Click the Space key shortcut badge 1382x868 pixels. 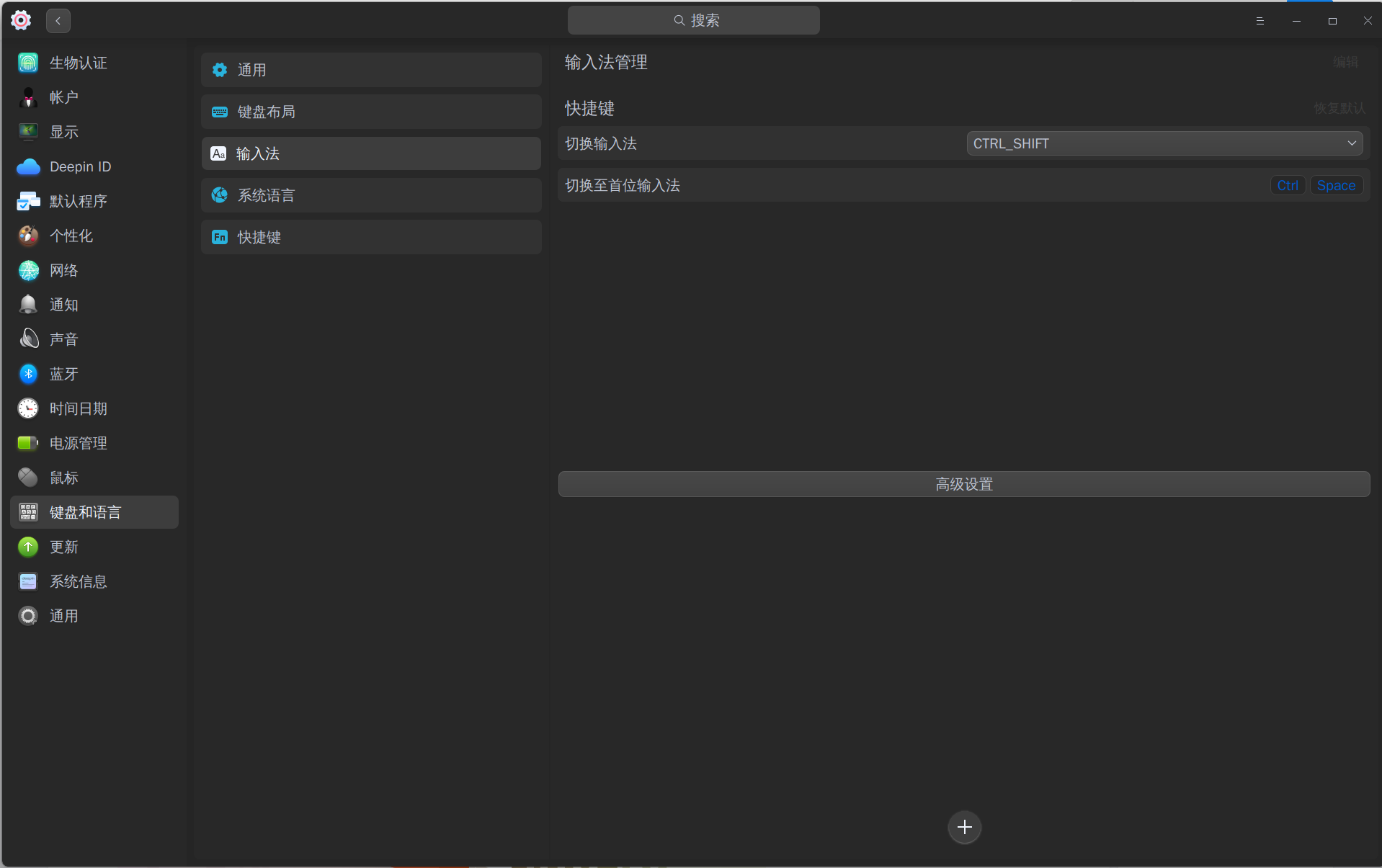pyautogui.click(x=1336, y=185)
